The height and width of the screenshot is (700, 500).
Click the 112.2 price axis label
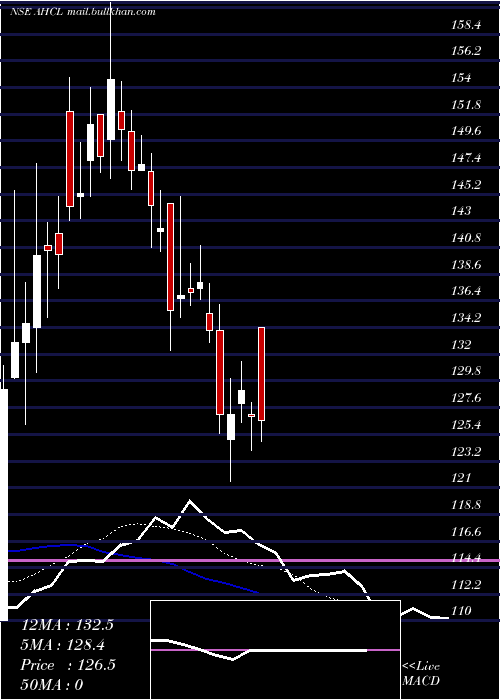point(467,584)
